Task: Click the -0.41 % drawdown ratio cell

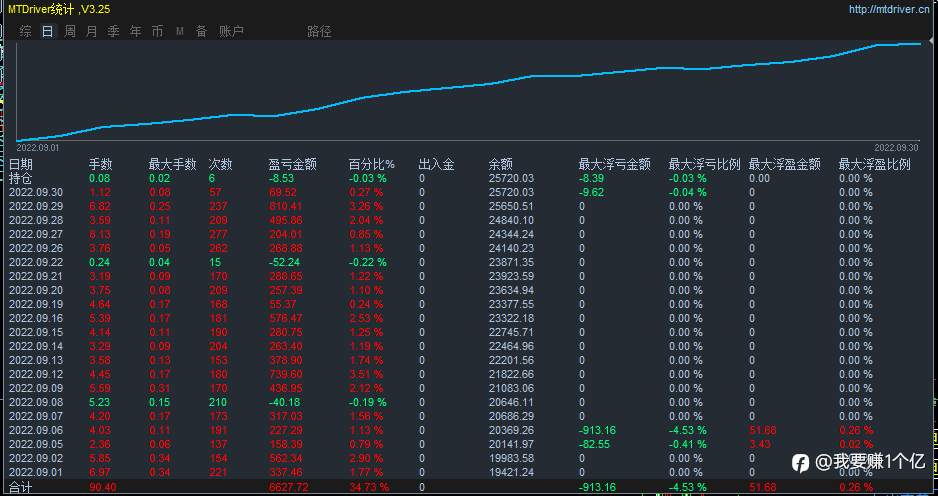Action: pos(688,444)
